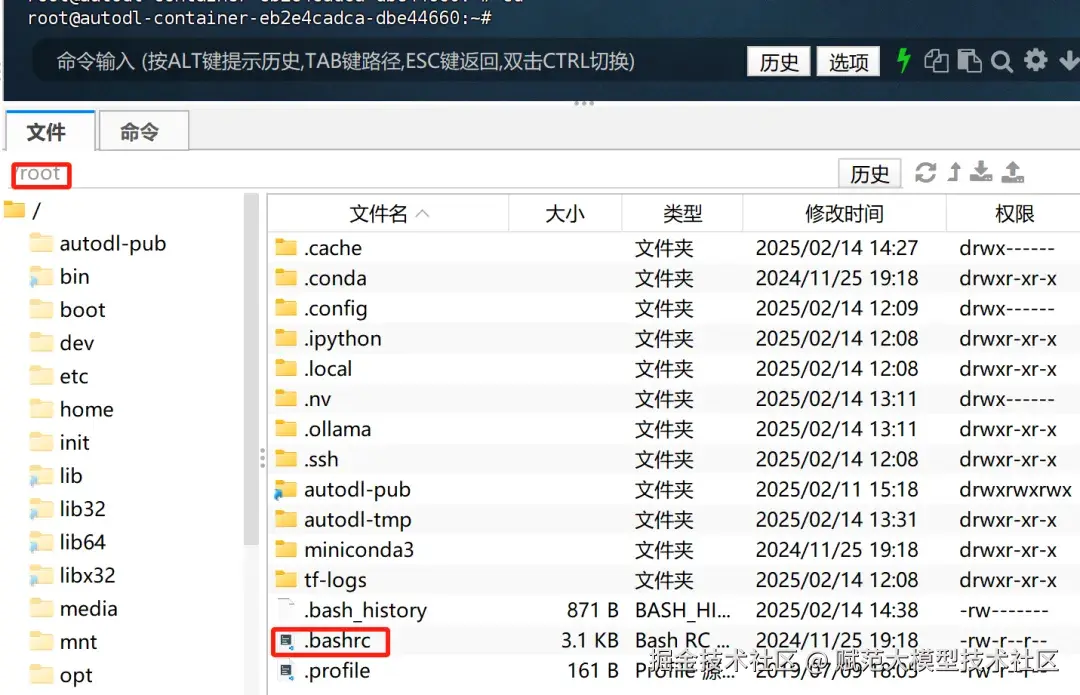
Task: Select the .cache folder icon
Action: pyautogui.click(x=286, y=247)
